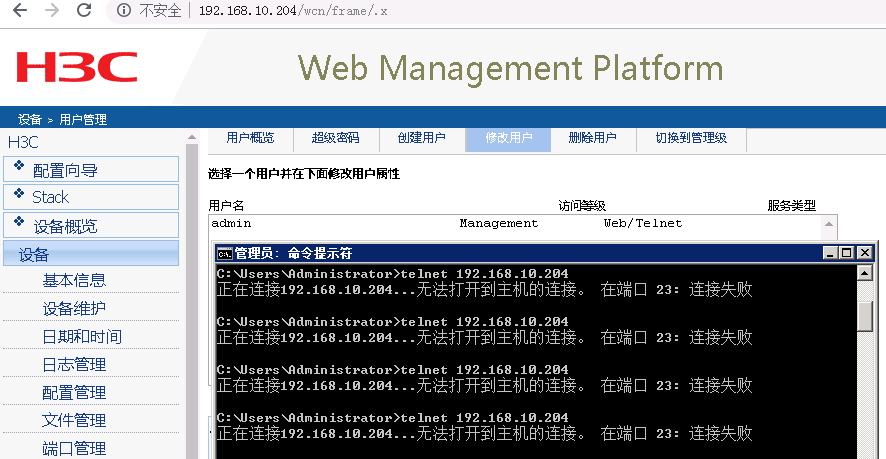Open 日期和时间 in the sidebar
The height and width of the screenshot is (459, 886).
[82, 337]
